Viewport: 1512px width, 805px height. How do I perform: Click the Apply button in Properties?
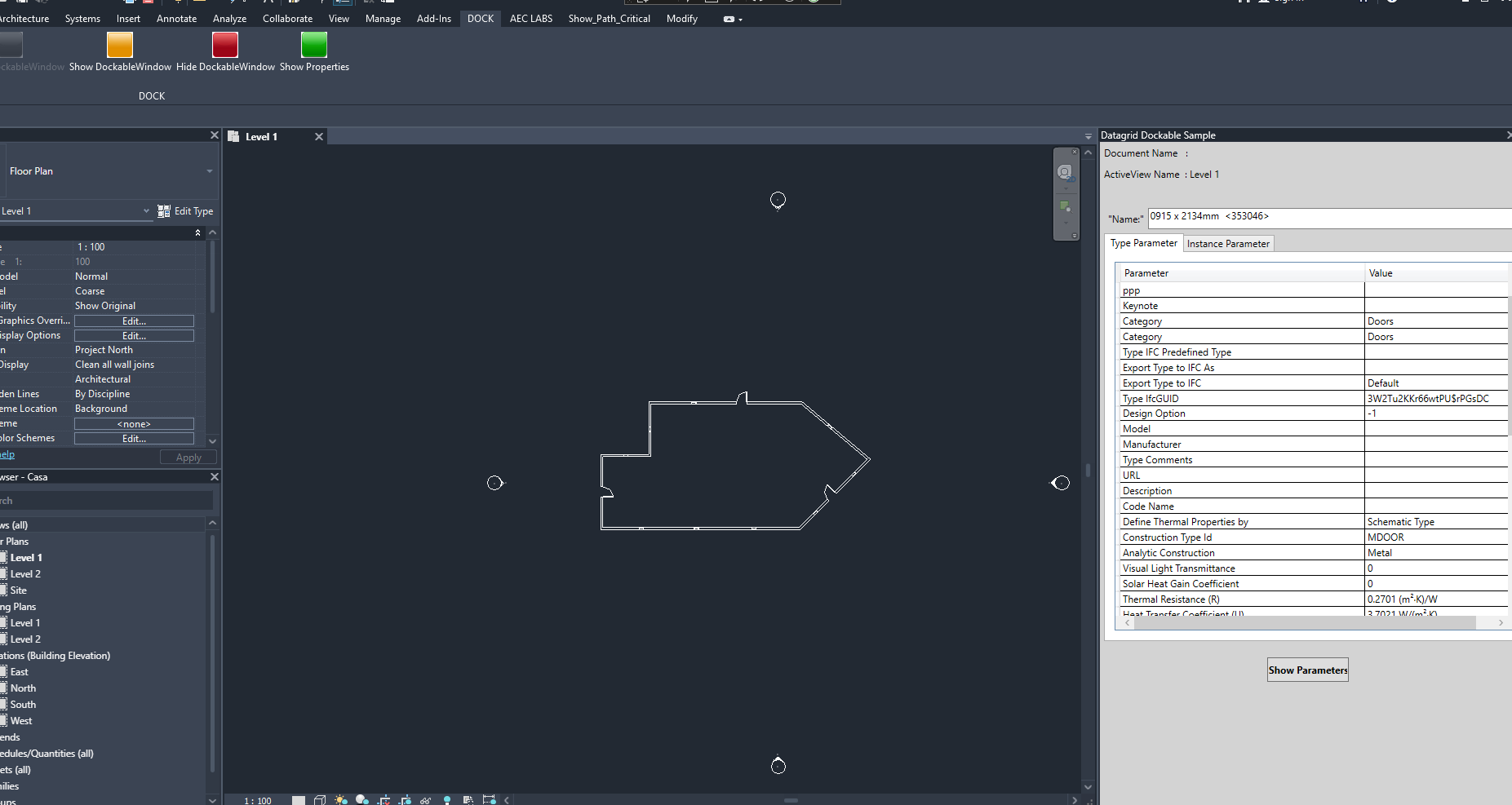point(188,458)
